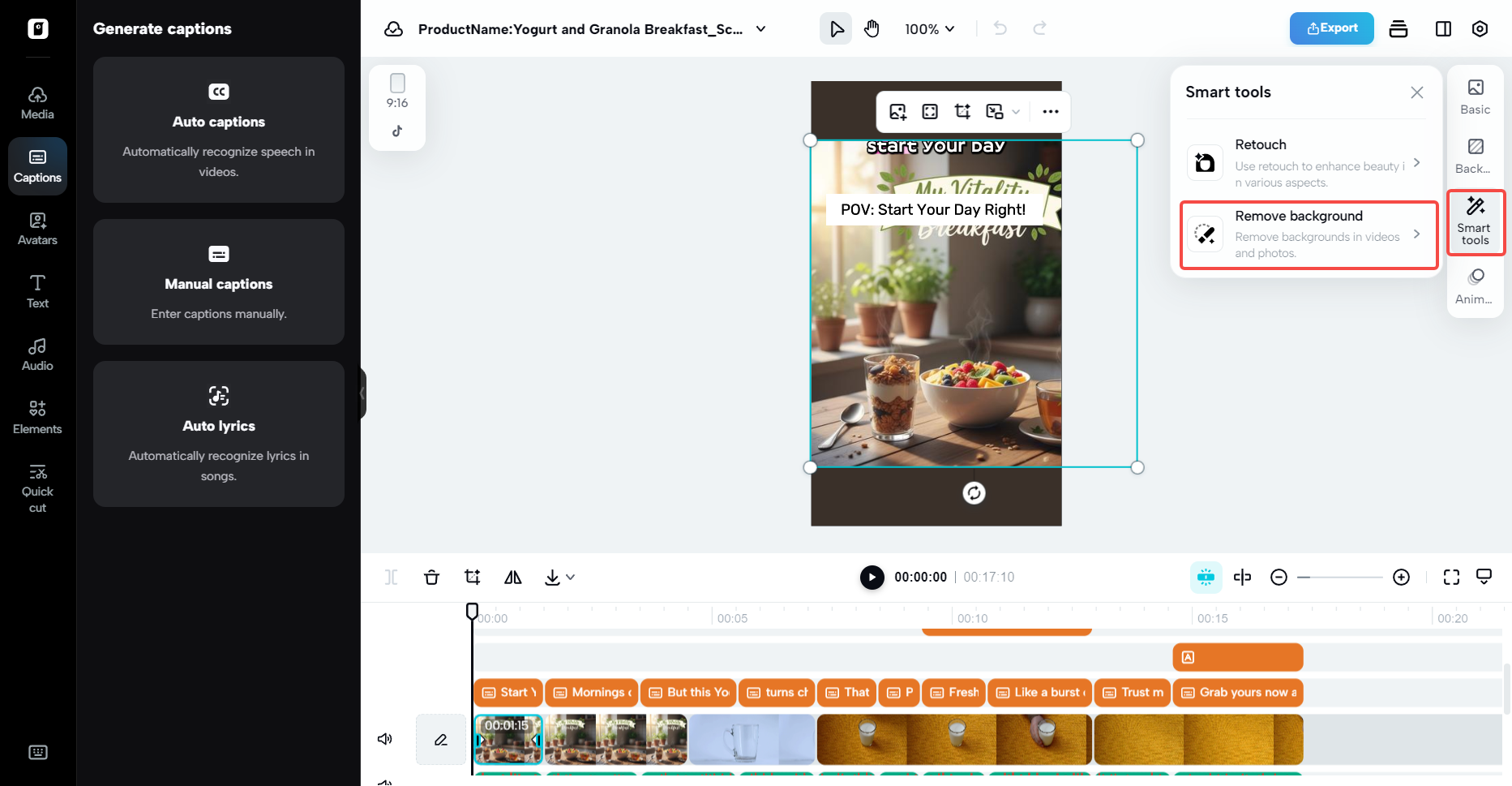1512x786 pixels.
Task: Switch to the Elements sidebar tab
Action: tap(37, 417)
